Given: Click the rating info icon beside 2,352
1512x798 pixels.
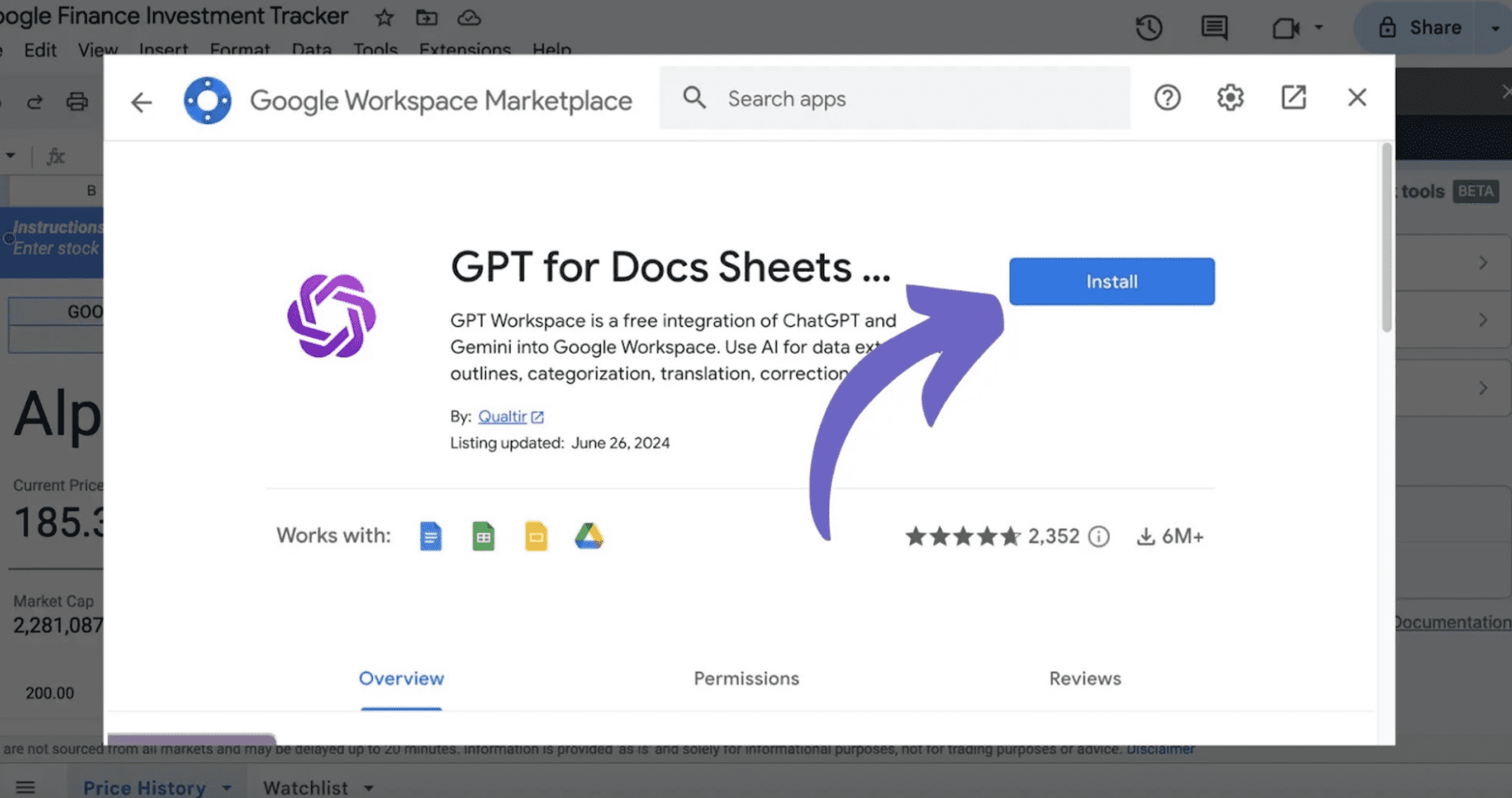Looking at the screenshot, I should pos(1099,536).
